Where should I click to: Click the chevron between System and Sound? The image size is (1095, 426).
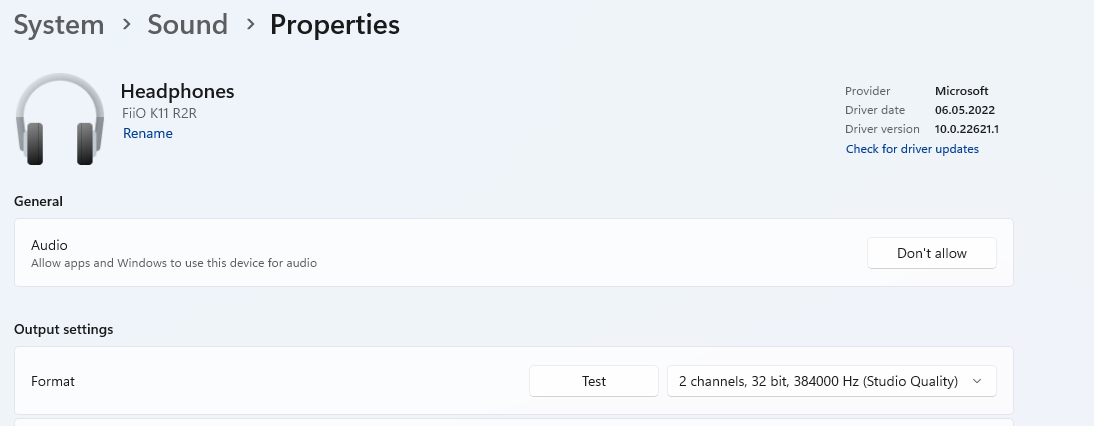pyautogui.click(x=126, y=25)
